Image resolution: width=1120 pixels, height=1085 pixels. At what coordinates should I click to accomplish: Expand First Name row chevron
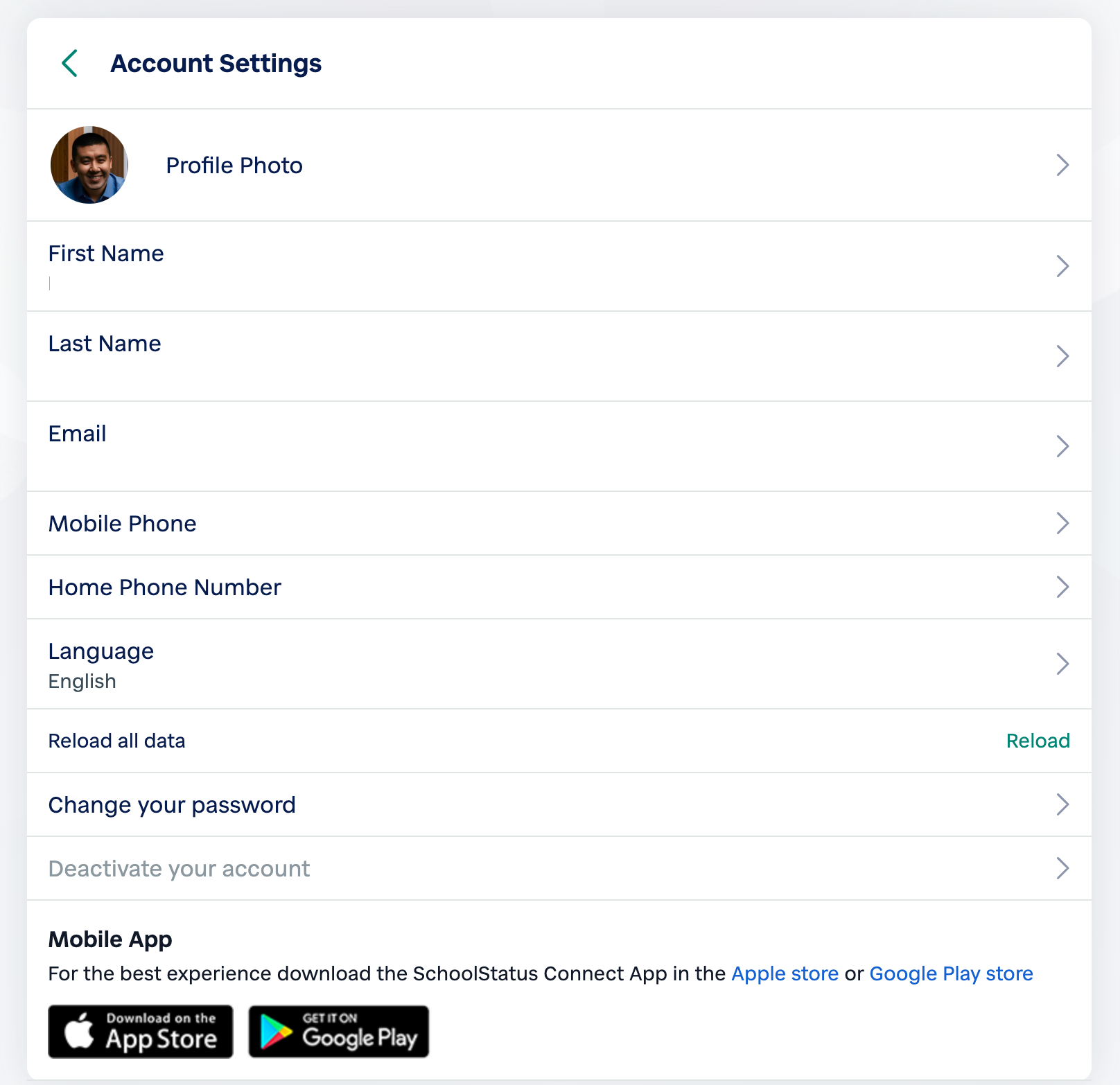point(1062,266)
